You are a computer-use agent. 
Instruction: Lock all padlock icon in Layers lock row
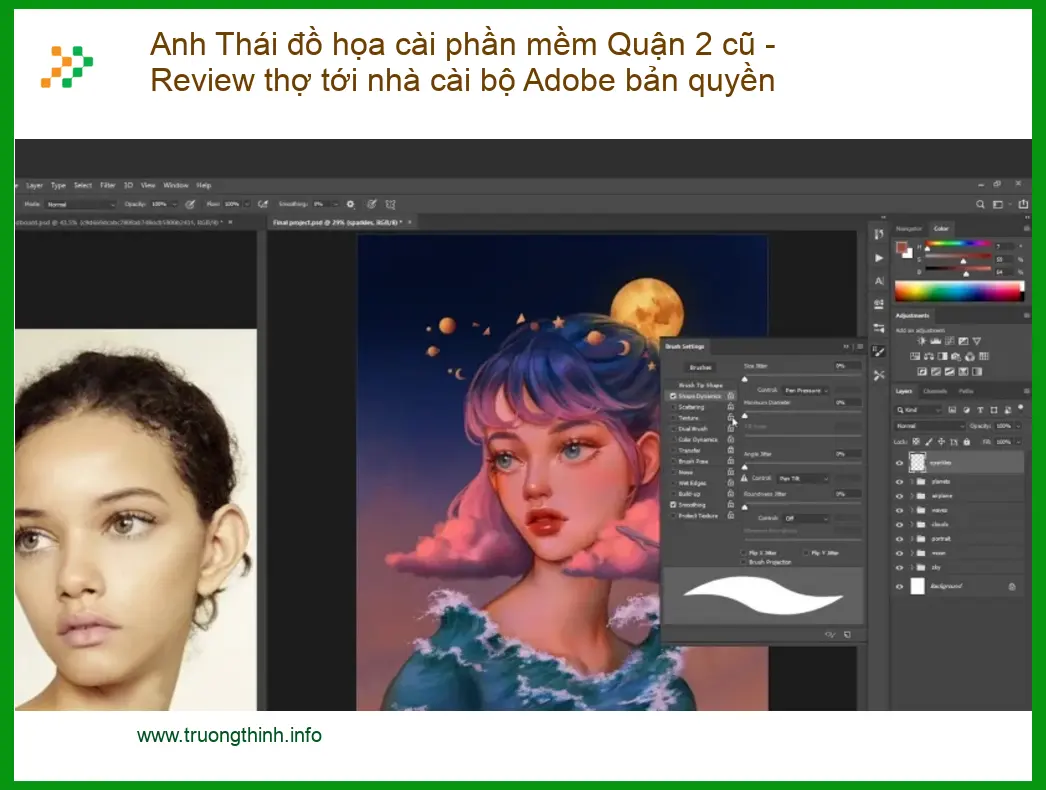(x=967, y=442)
